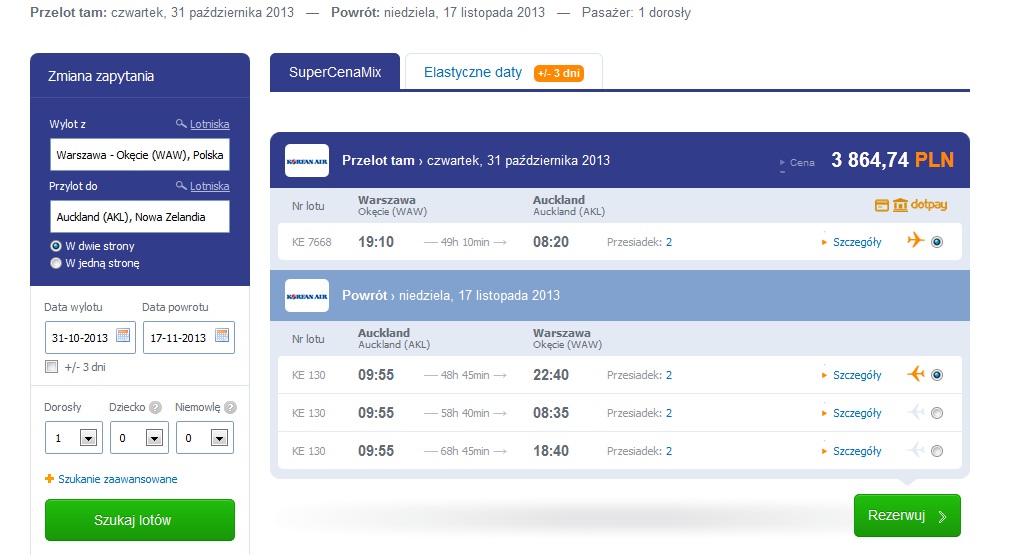Enable the +/- 3 dni checkbox

click(x=51, y=367)
